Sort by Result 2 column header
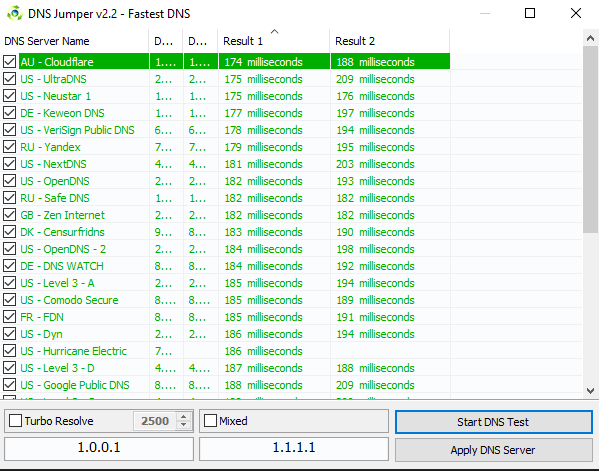Screen dimensions: 599x471 389,41
